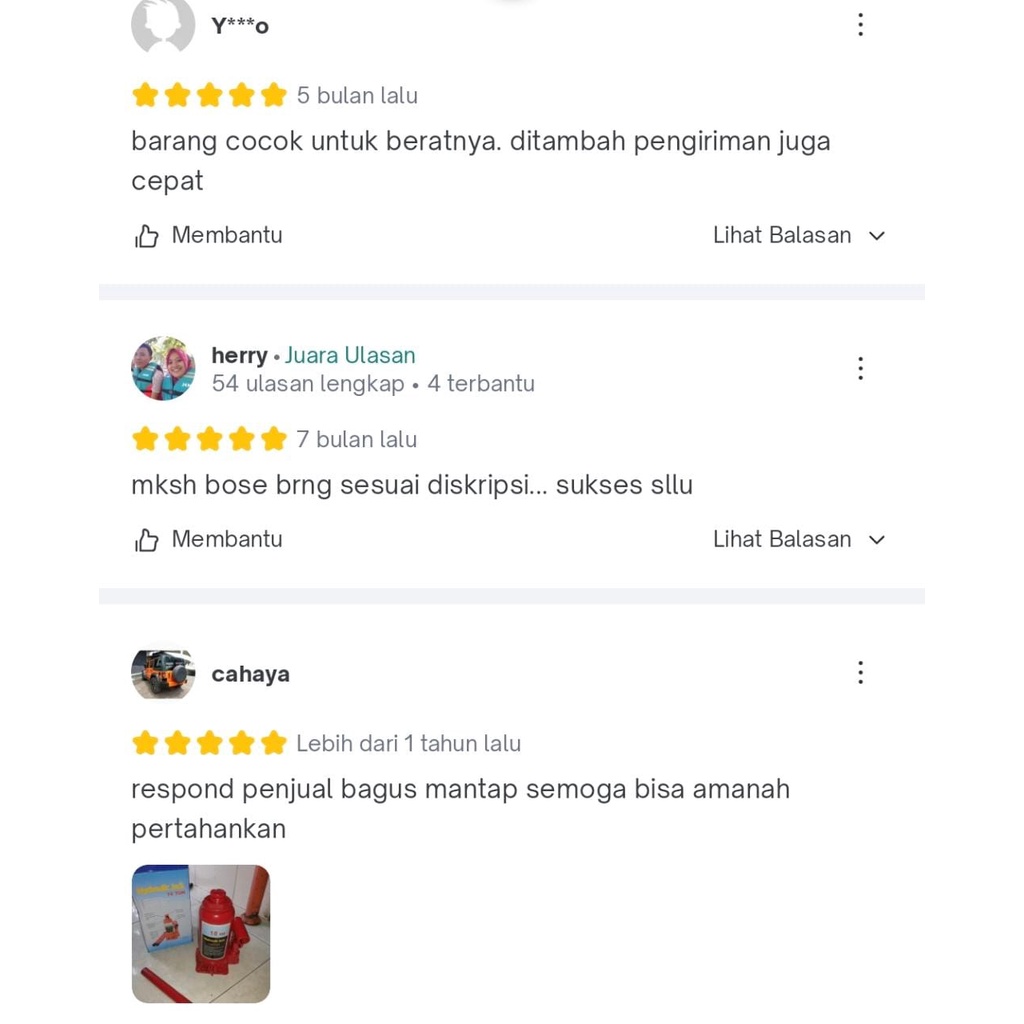1024x1024 pixels.
Task: Open cahaya's reviewer name
Action: pyautogui.click(x=250, y=674)
